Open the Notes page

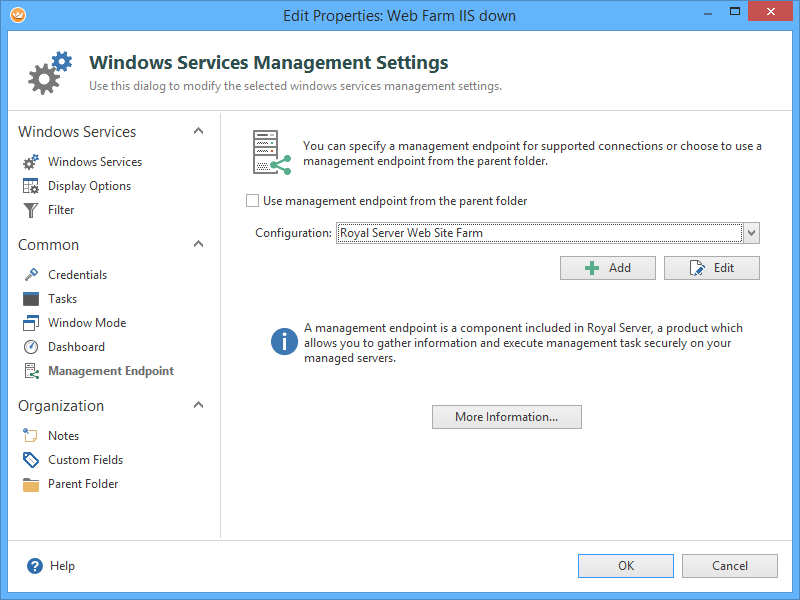(x=63, y=436)
